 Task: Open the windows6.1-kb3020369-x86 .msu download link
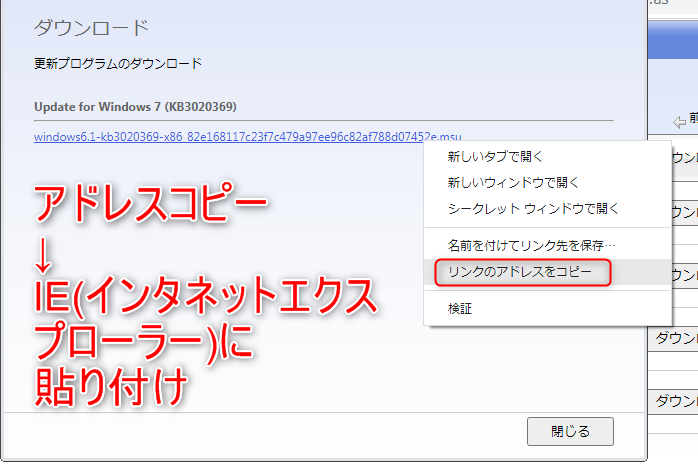point(248,137)
